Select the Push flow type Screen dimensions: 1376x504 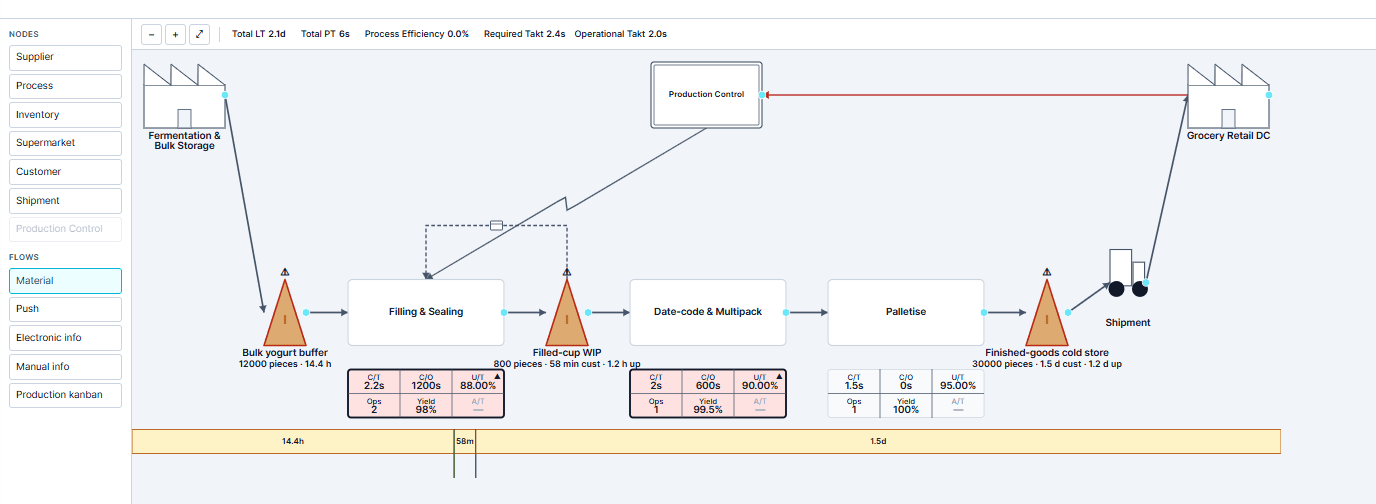[65, 309]
